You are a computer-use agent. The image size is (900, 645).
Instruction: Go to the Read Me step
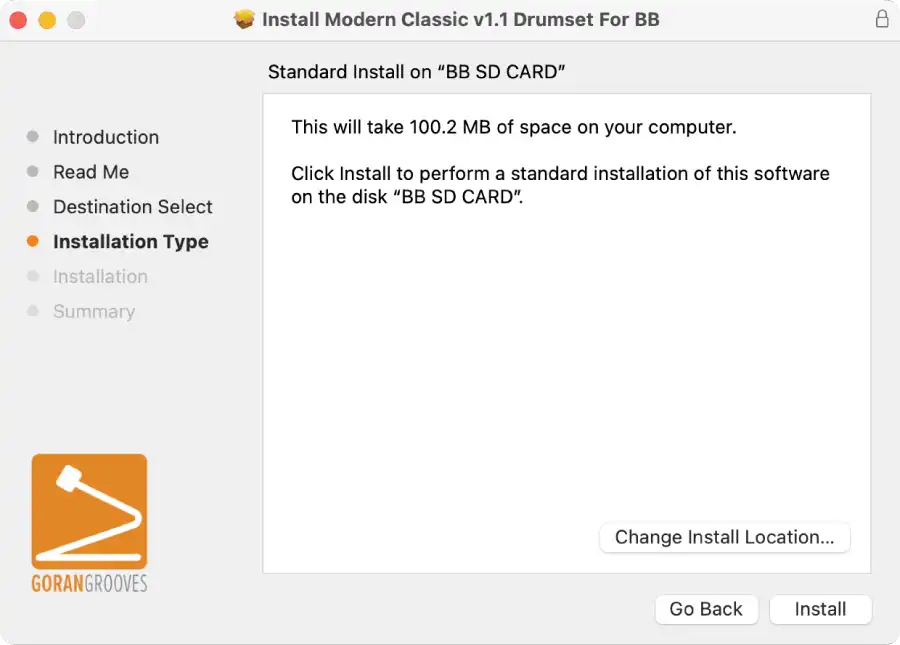click(91, 172)
